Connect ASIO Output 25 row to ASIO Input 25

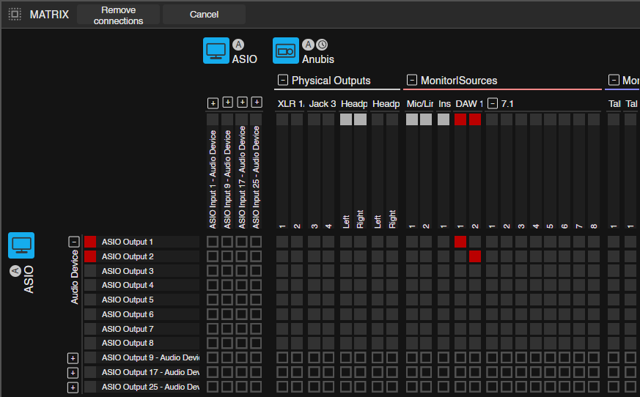(x=256, y=387)
